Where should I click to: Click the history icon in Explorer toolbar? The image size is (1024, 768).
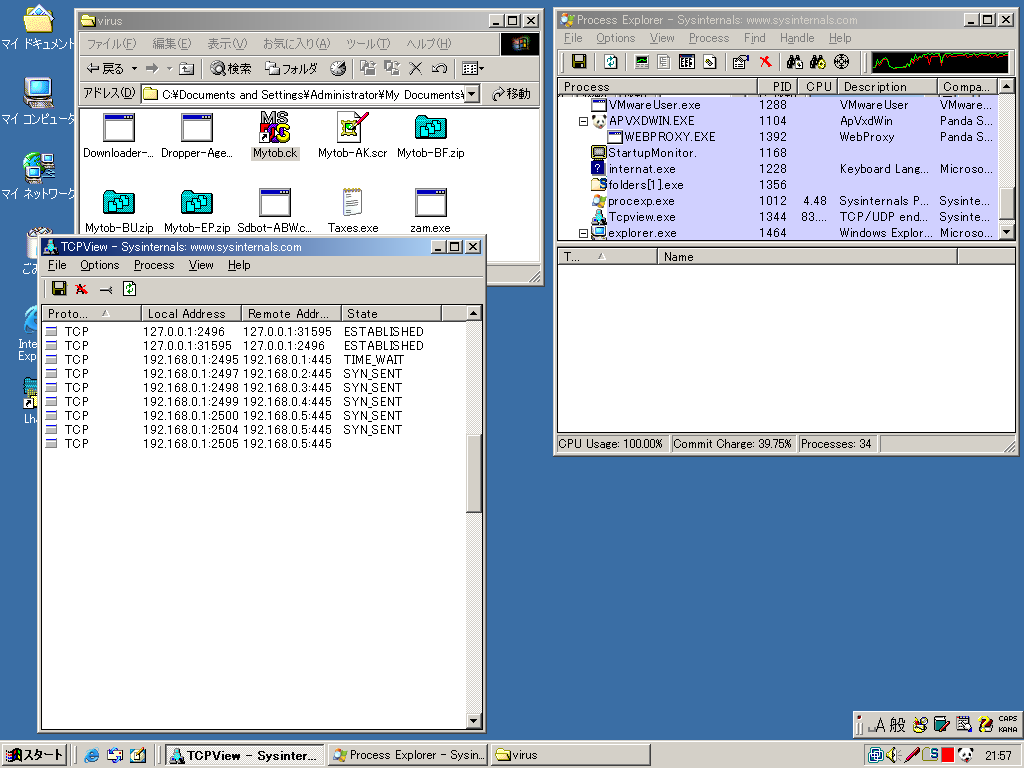coord(338,68)
